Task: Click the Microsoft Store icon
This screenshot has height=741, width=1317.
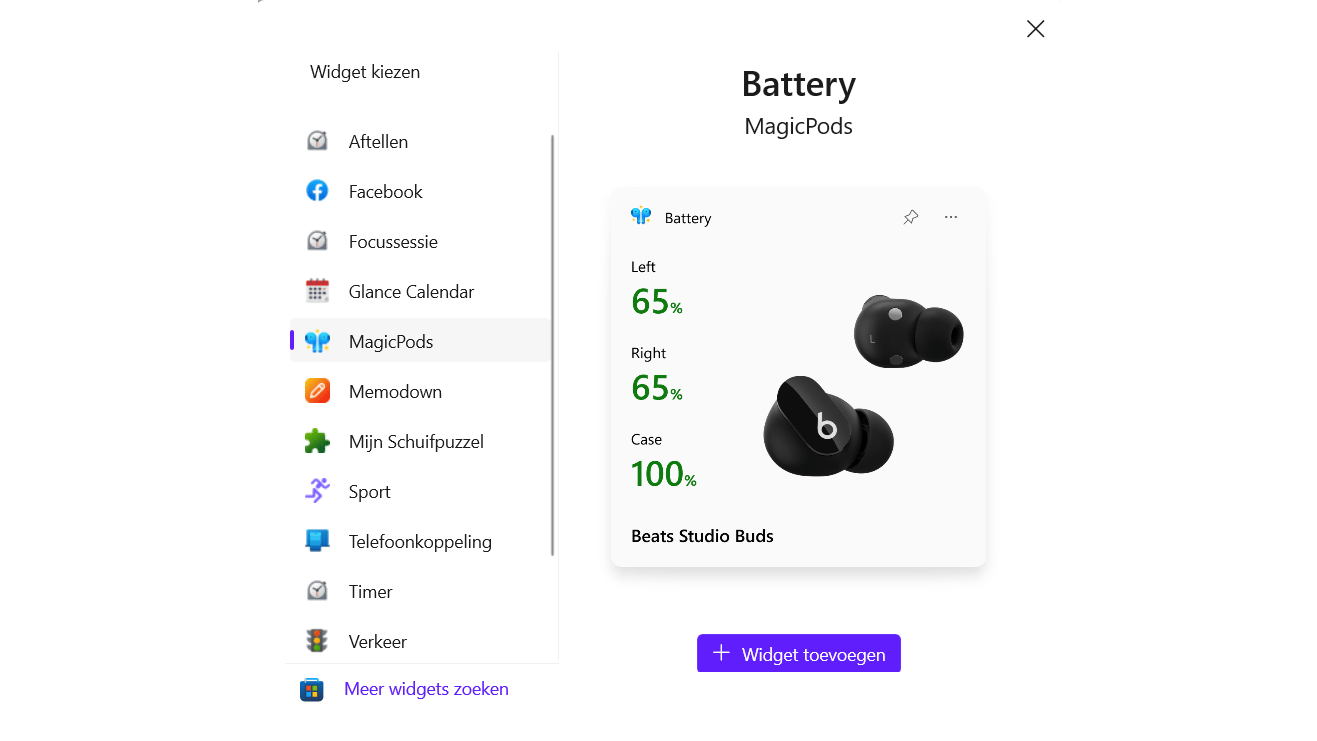Action: coord(312,690)
